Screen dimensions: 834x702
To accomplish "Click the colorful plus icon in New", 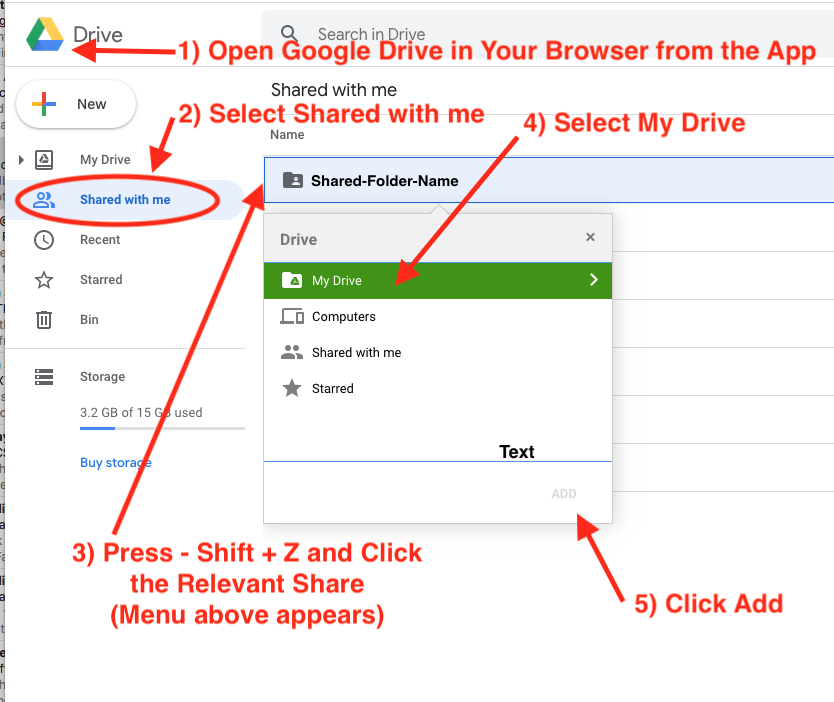I will point(44,104).
